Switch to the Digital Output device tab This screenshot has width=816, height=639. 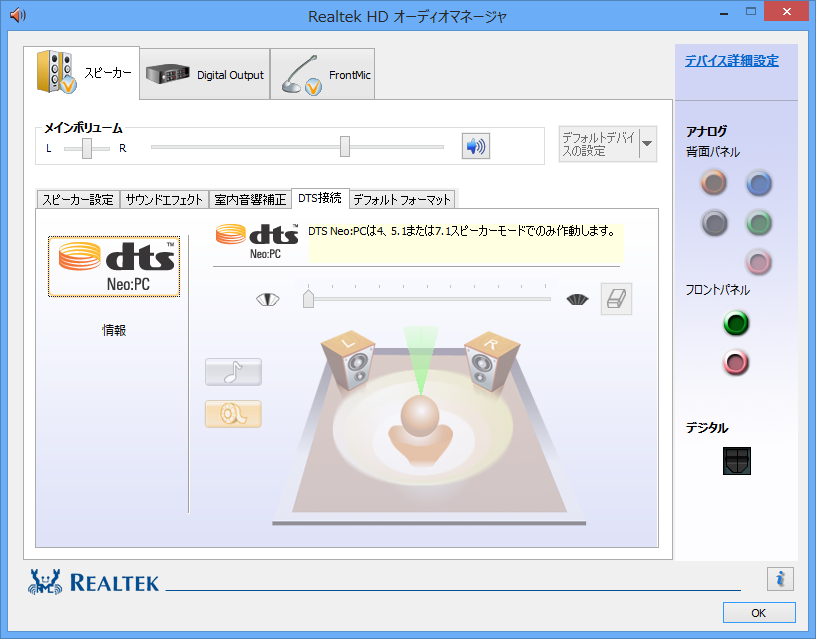(205, 74)
